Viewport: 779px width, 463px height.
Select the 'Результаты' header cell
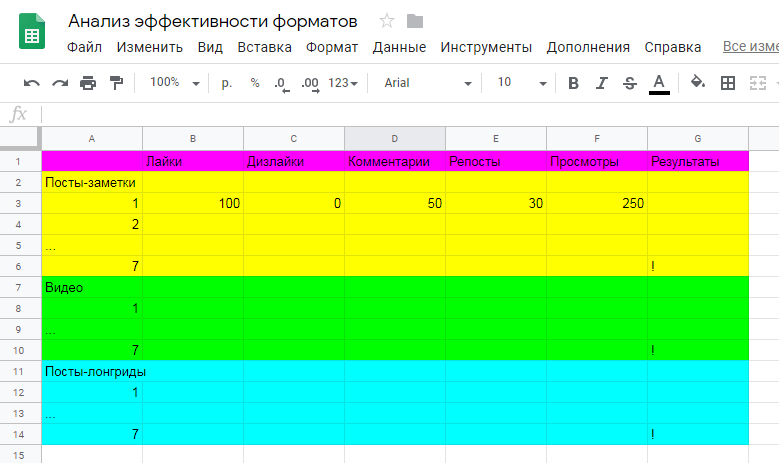(698, 161)
